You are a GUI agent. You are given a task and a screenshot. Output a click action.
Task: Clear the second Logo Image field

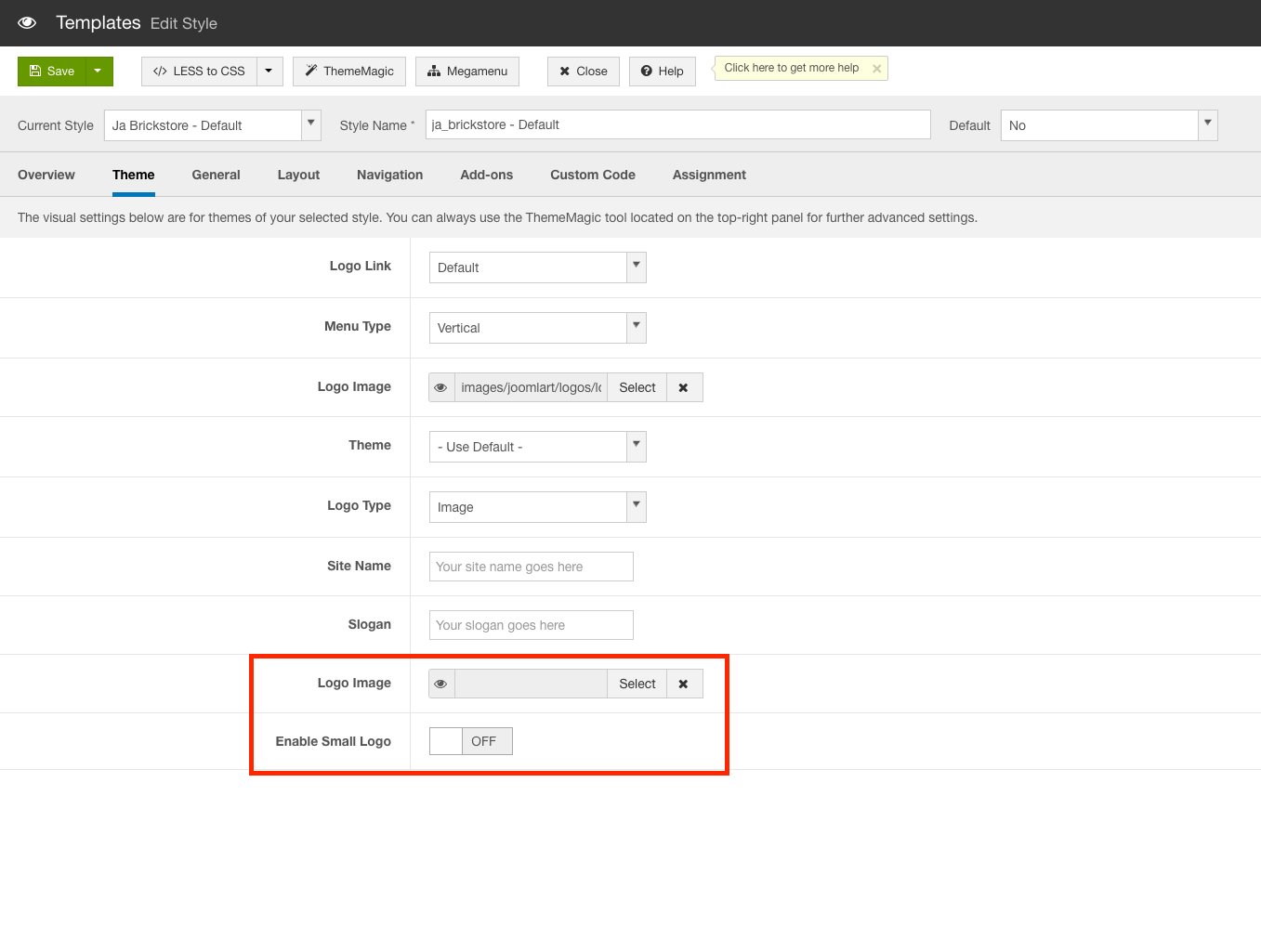point(684,684)
